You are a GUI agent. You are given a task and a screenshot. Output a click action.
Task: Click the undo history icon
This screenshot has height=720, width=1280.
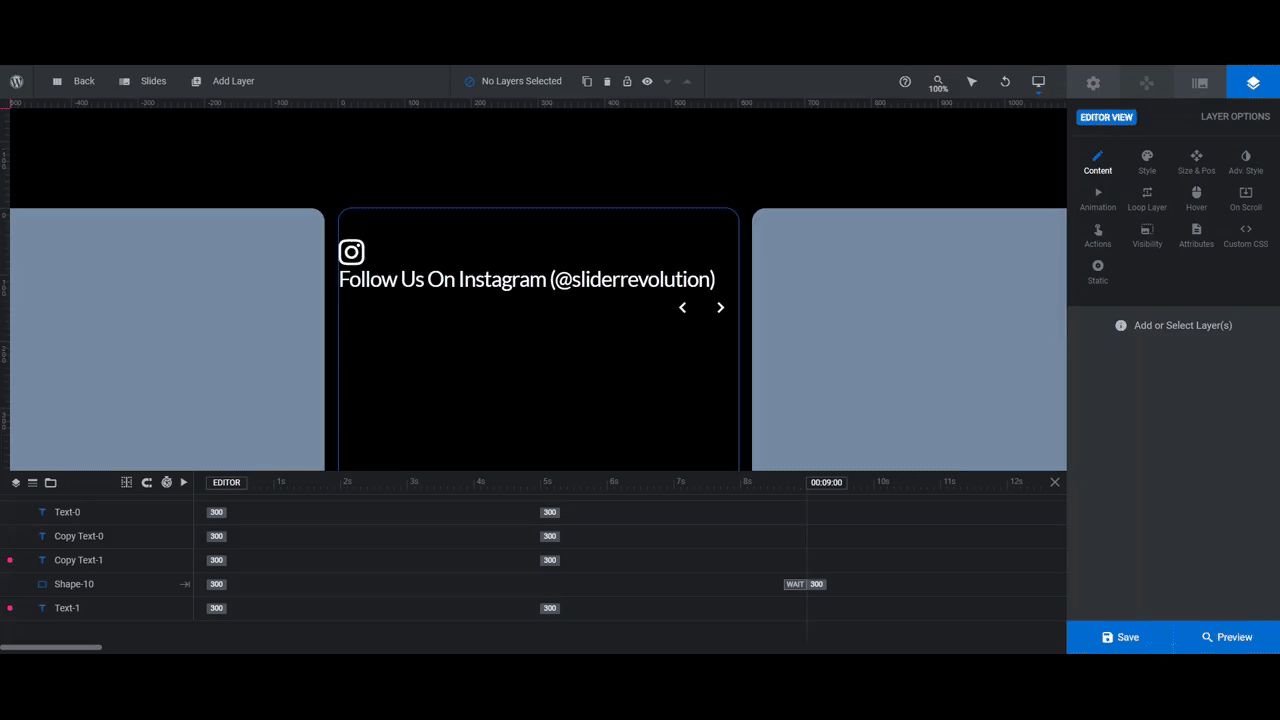1005,81
